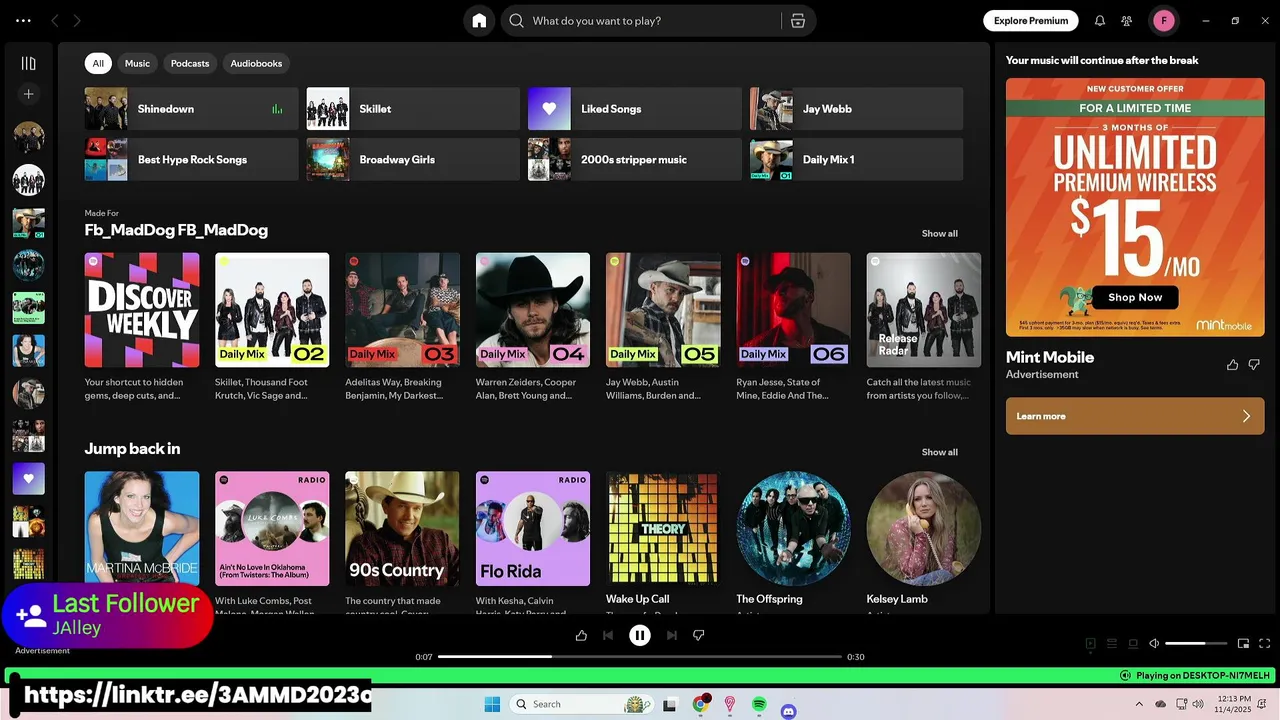The image size is (1280, 720).
Task: Open the notifications bell
Action: tap(1100, 21)
